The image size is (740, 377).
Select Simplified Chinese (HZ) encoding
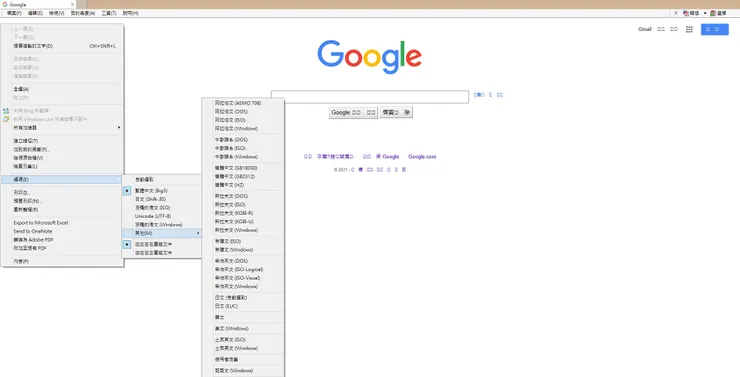tap(243, 185)
